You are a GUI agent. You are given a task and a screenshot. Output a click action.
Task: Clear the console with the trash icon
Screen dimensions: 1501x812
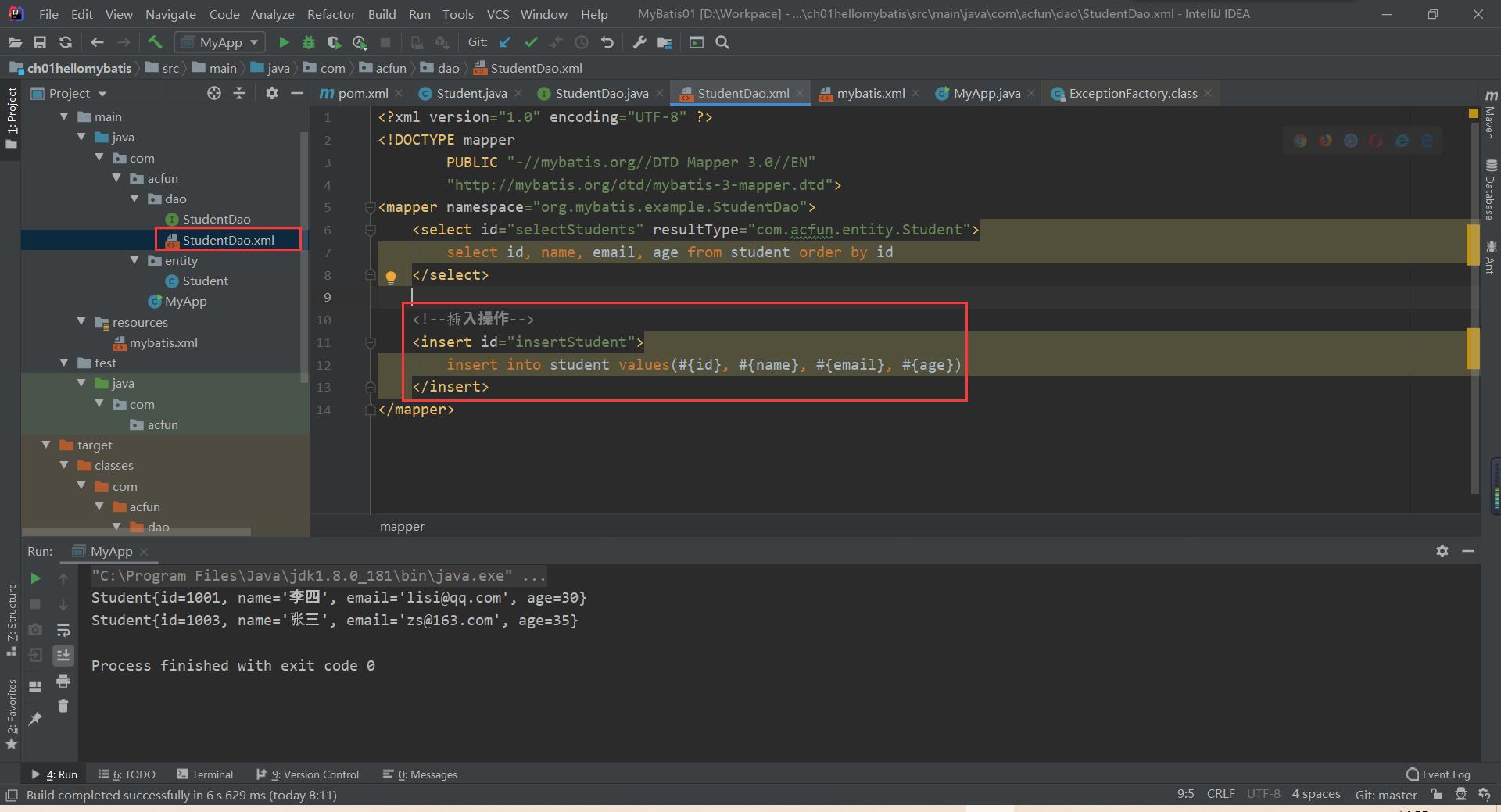click(x=63, y=706)
